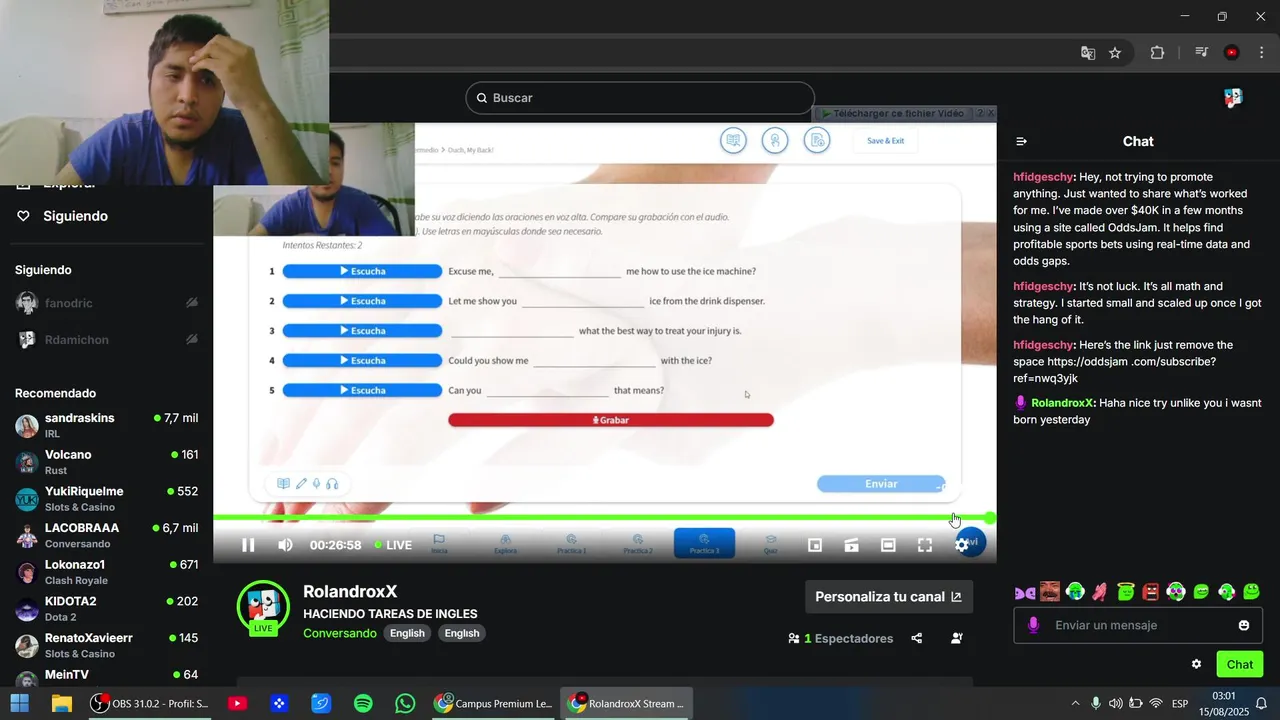Send message with the green Chat button
1280x720 pixels.
(x=1240, y=664)
